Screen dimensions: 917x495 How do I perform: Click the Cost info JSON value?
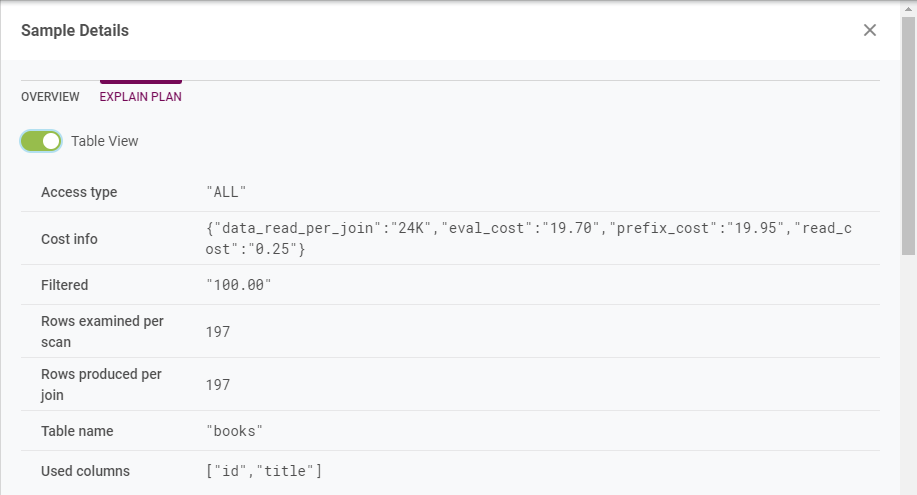click(x=528, y=238)
